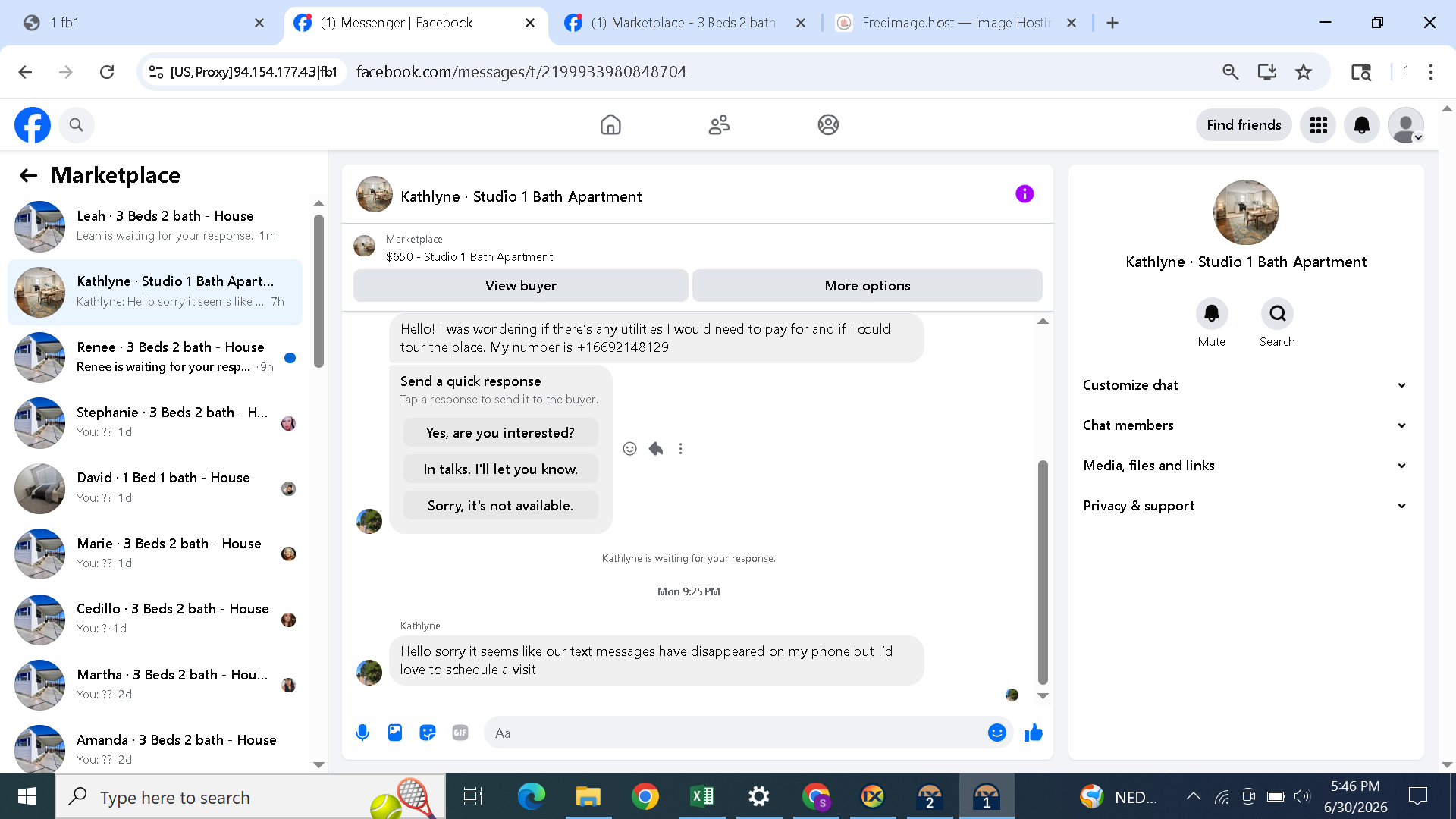Choose a sticker with the sticker icon

click(x=428, y=733)
